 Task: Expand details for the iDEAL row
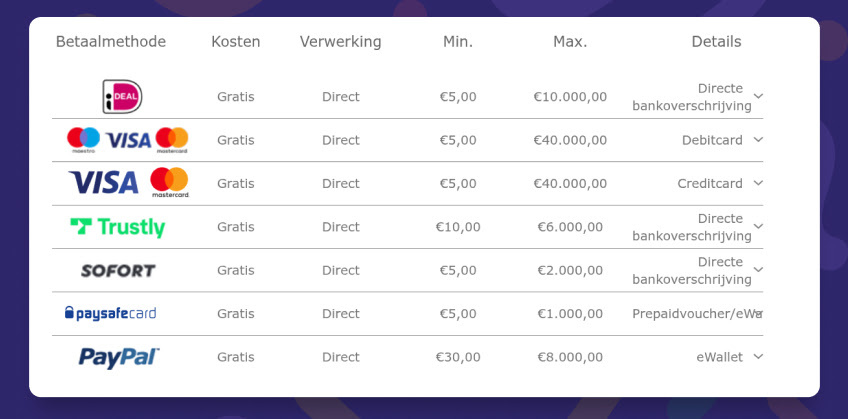click(758, 96)
